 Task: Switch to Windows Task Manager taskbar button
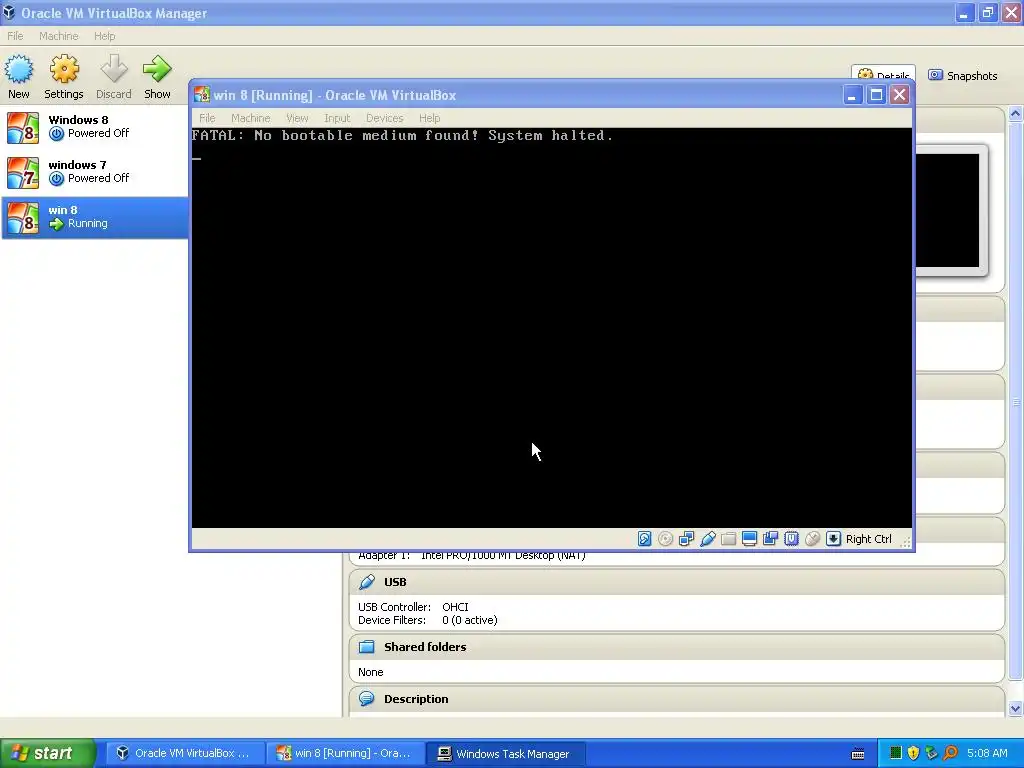point(505,753)
